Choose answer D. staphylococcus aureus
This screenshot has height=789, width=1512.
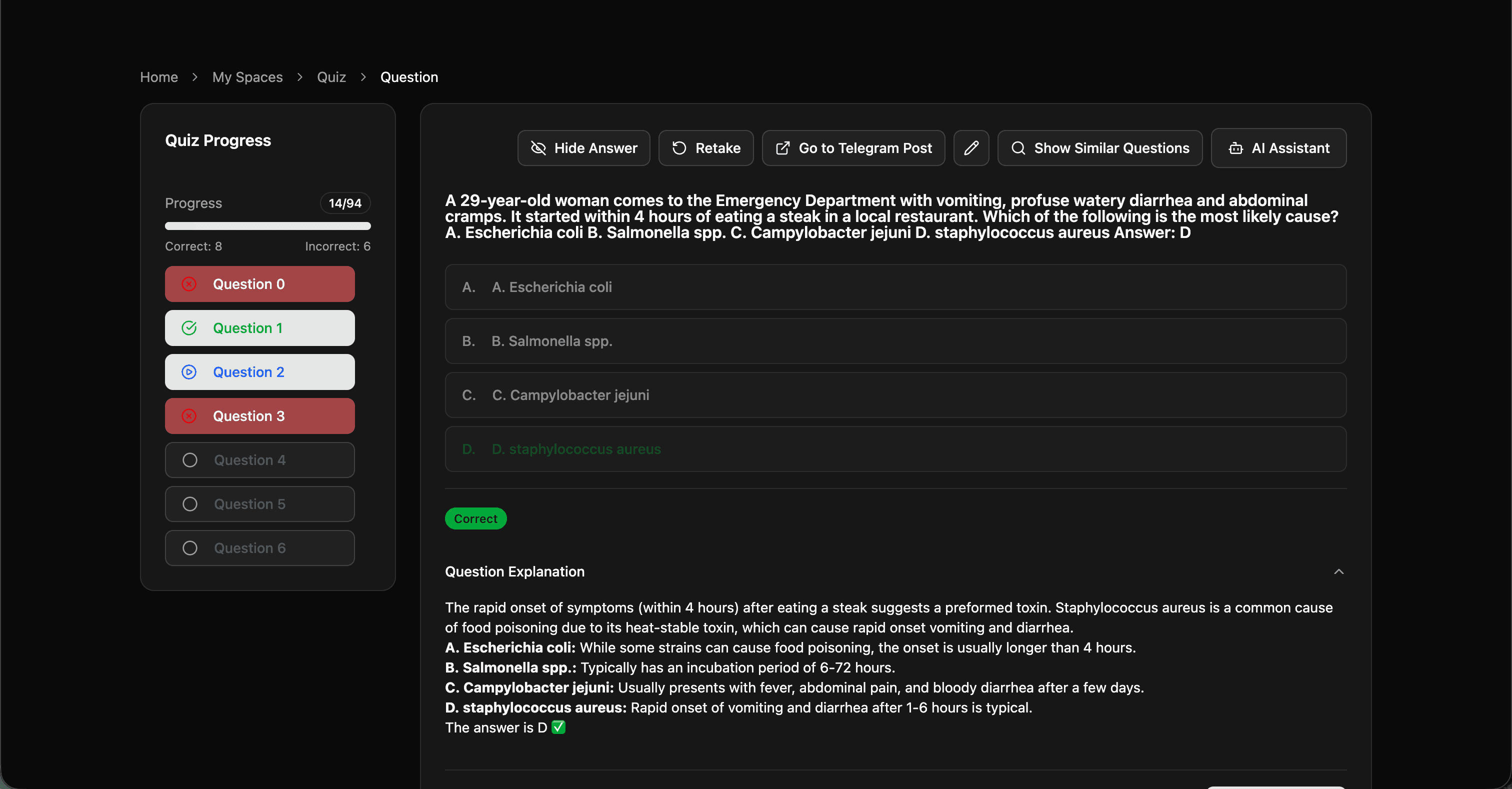pyautogui.click(x=895, y=449)
